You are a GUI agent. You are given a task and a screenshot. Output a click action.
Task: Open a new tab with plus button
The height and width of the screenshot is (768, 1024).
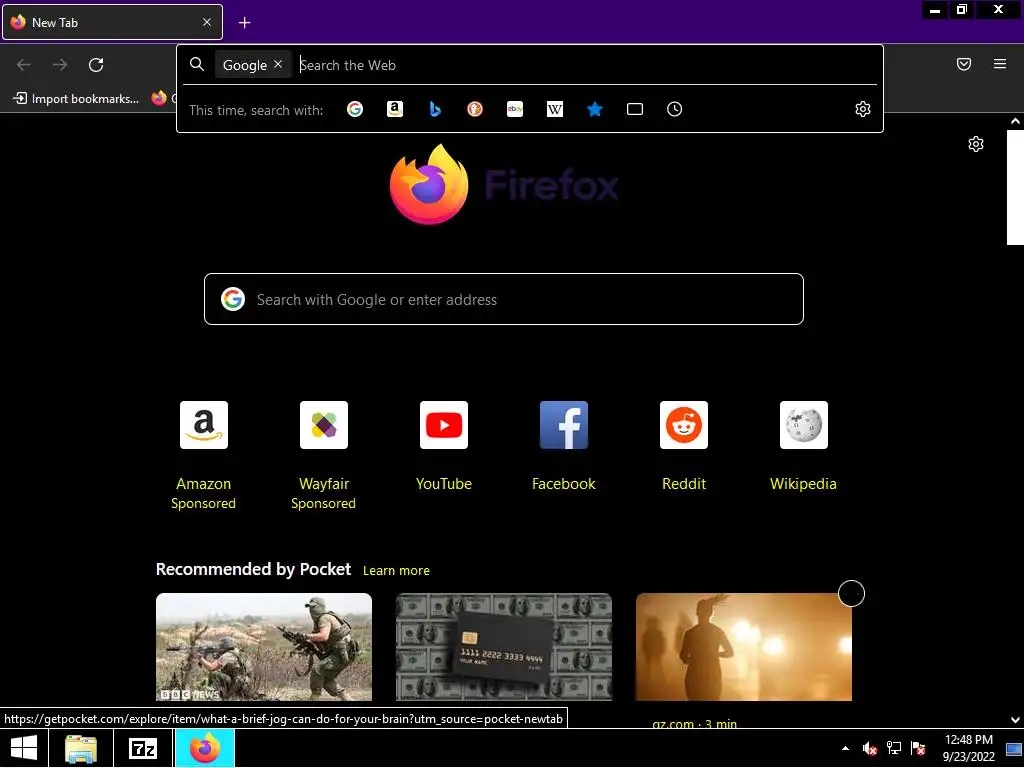click(244, 23)
